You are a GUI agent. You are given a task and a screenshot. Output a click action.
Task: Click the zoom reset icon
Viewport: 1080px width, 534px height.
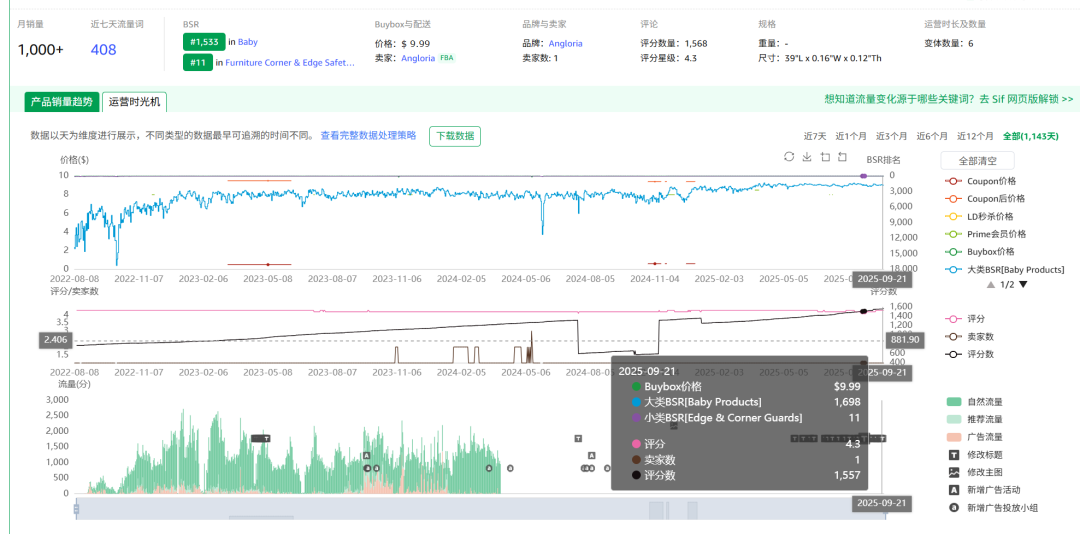coord(843,157)
